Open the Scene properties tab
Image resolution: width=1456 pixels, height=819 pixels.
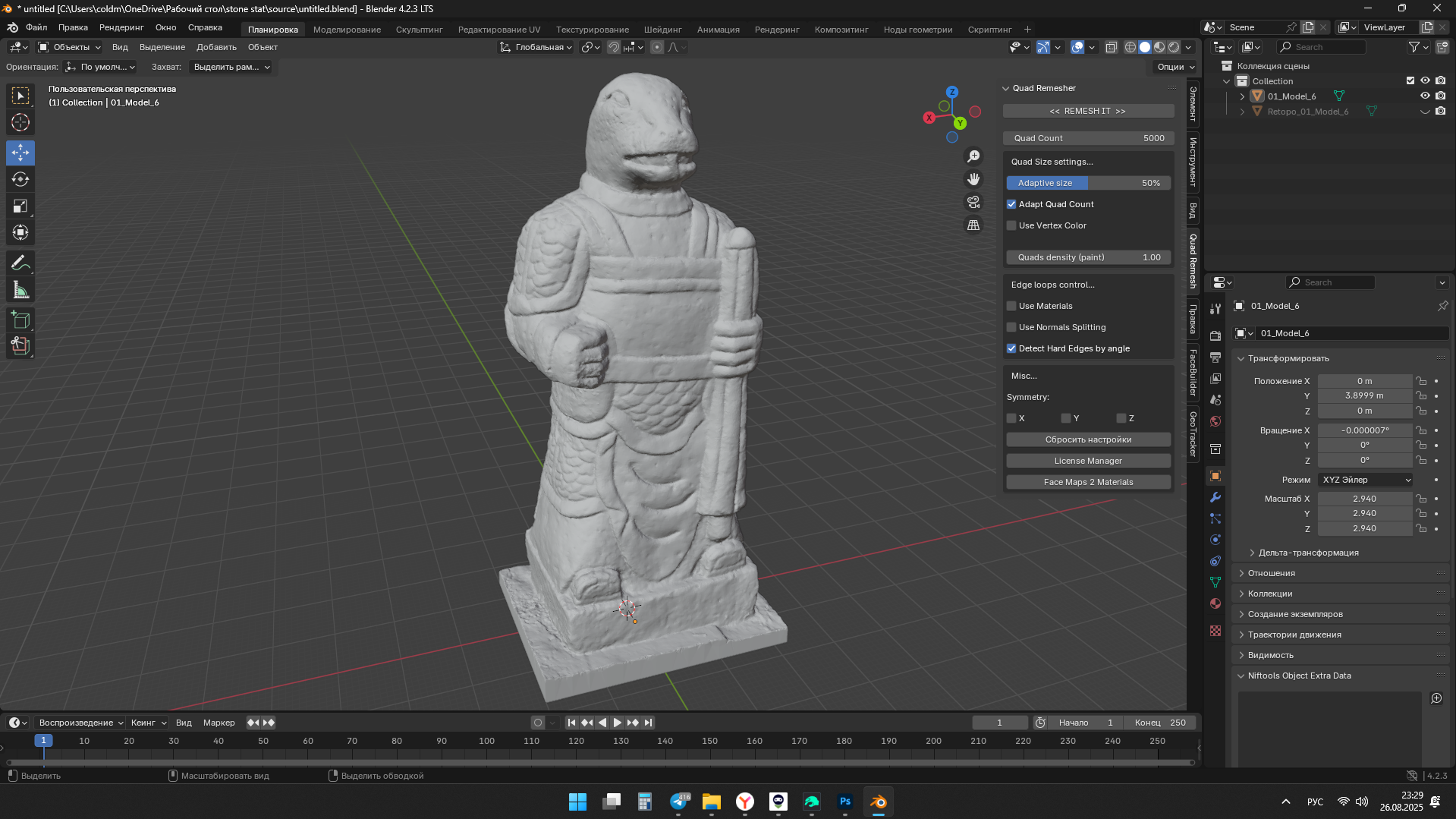click(x=1215, y=400)
